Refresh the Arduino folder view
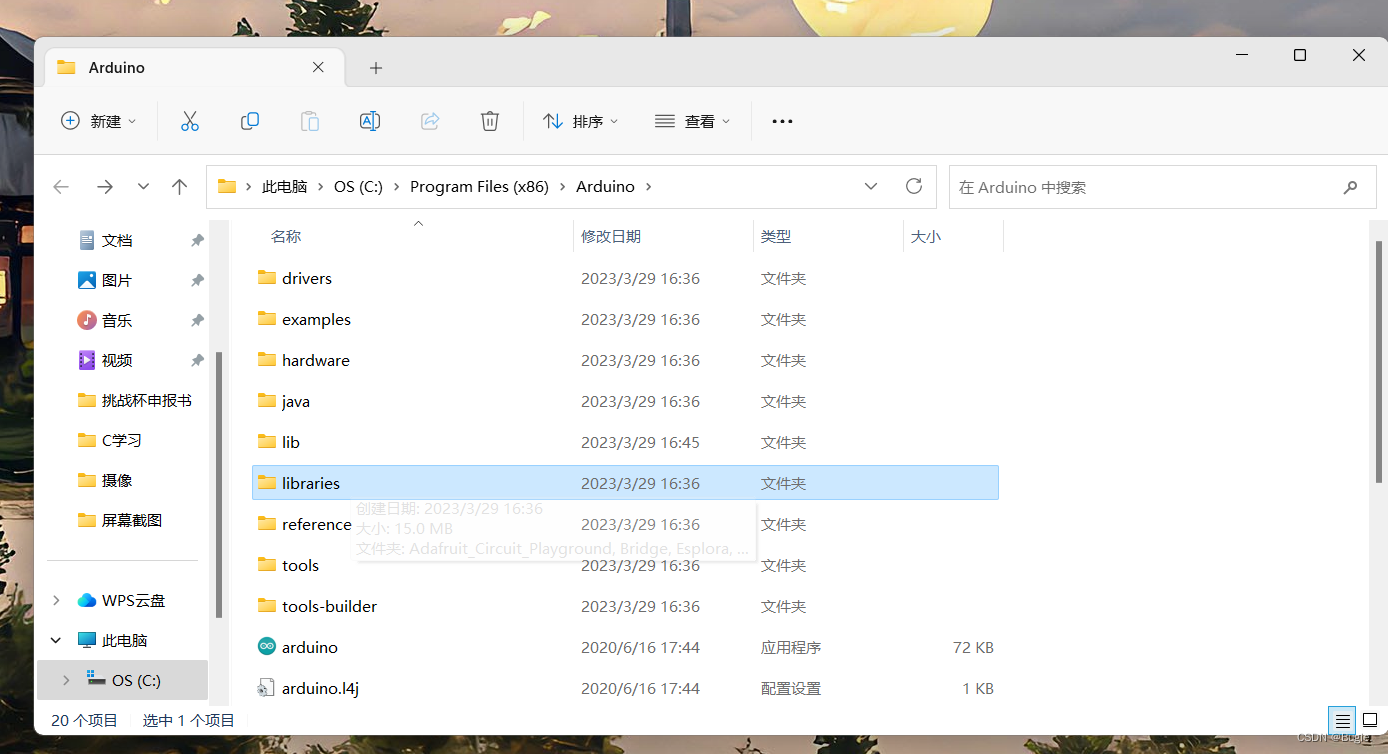1388x754 pixels. (x=913, y=186)
